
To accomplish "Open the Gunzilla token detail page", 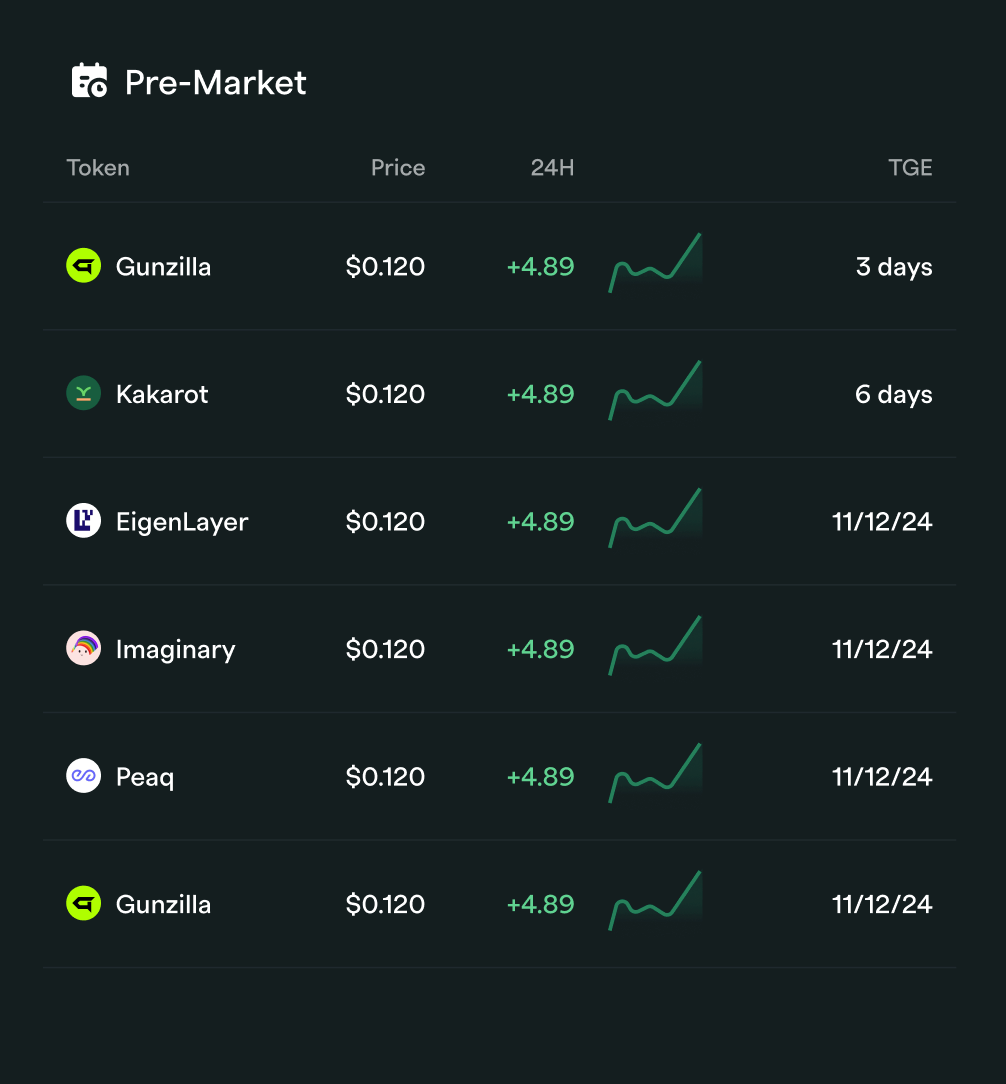I will tap(164, 266).
